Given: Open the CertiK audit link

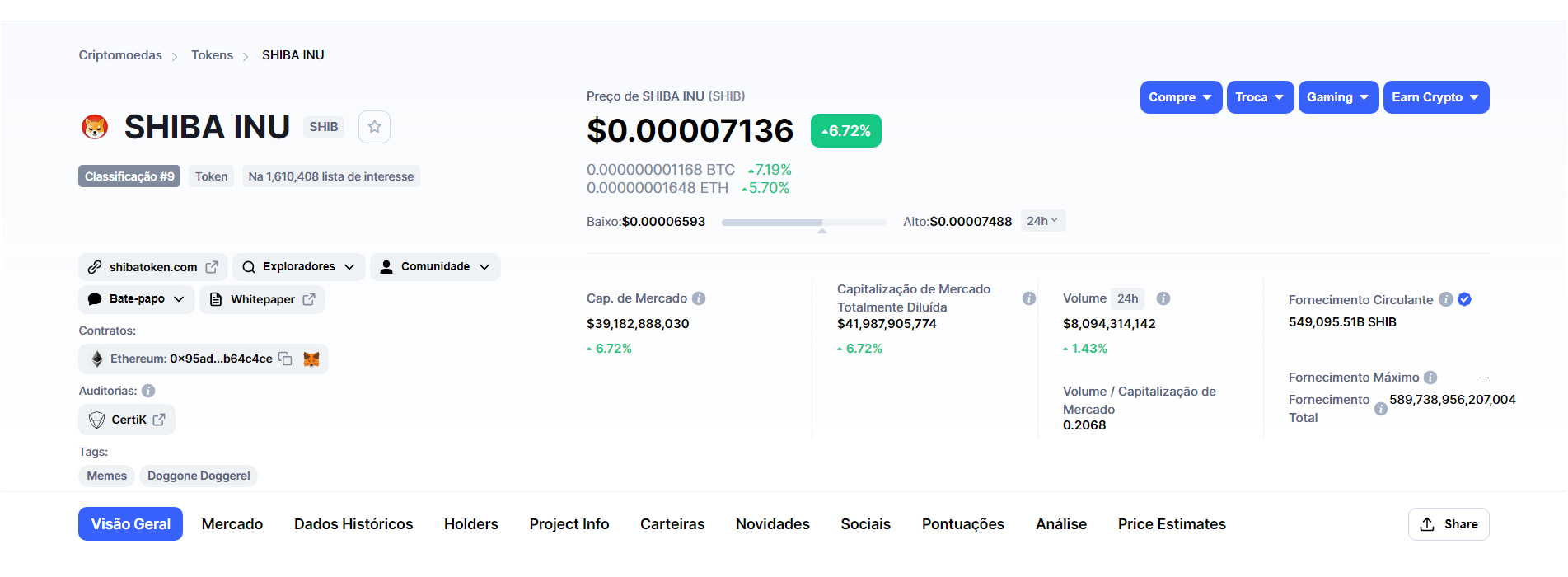Looking at the screenshot, I should (127, 420).
